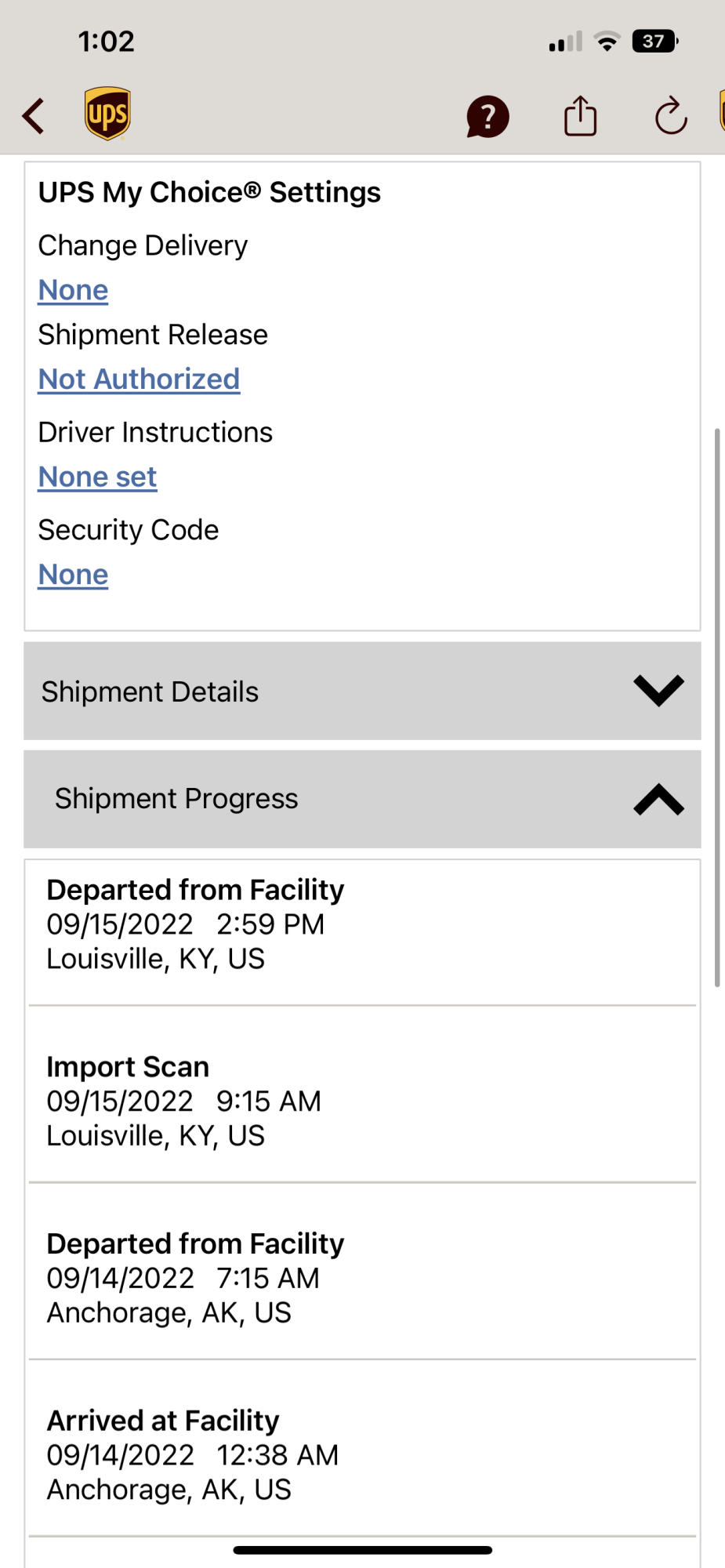Viewport: 725px width, 1568px height.
Task: Tap the Shipment Details down chevron
Action: (658, 691)
